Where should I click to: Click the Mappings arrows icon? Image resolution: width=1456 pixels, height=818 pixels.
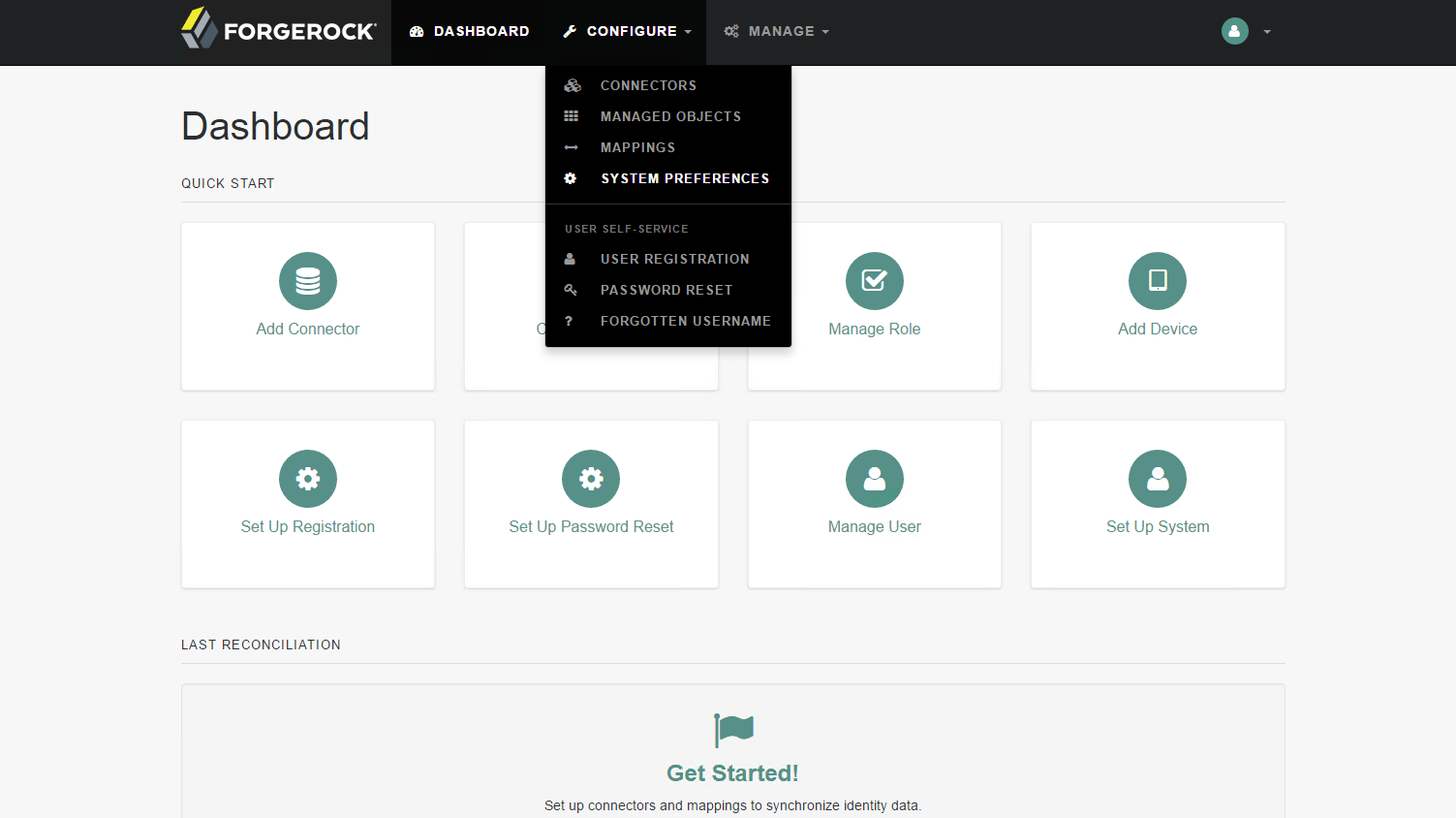pyautogui.click(x=572, y=147)
